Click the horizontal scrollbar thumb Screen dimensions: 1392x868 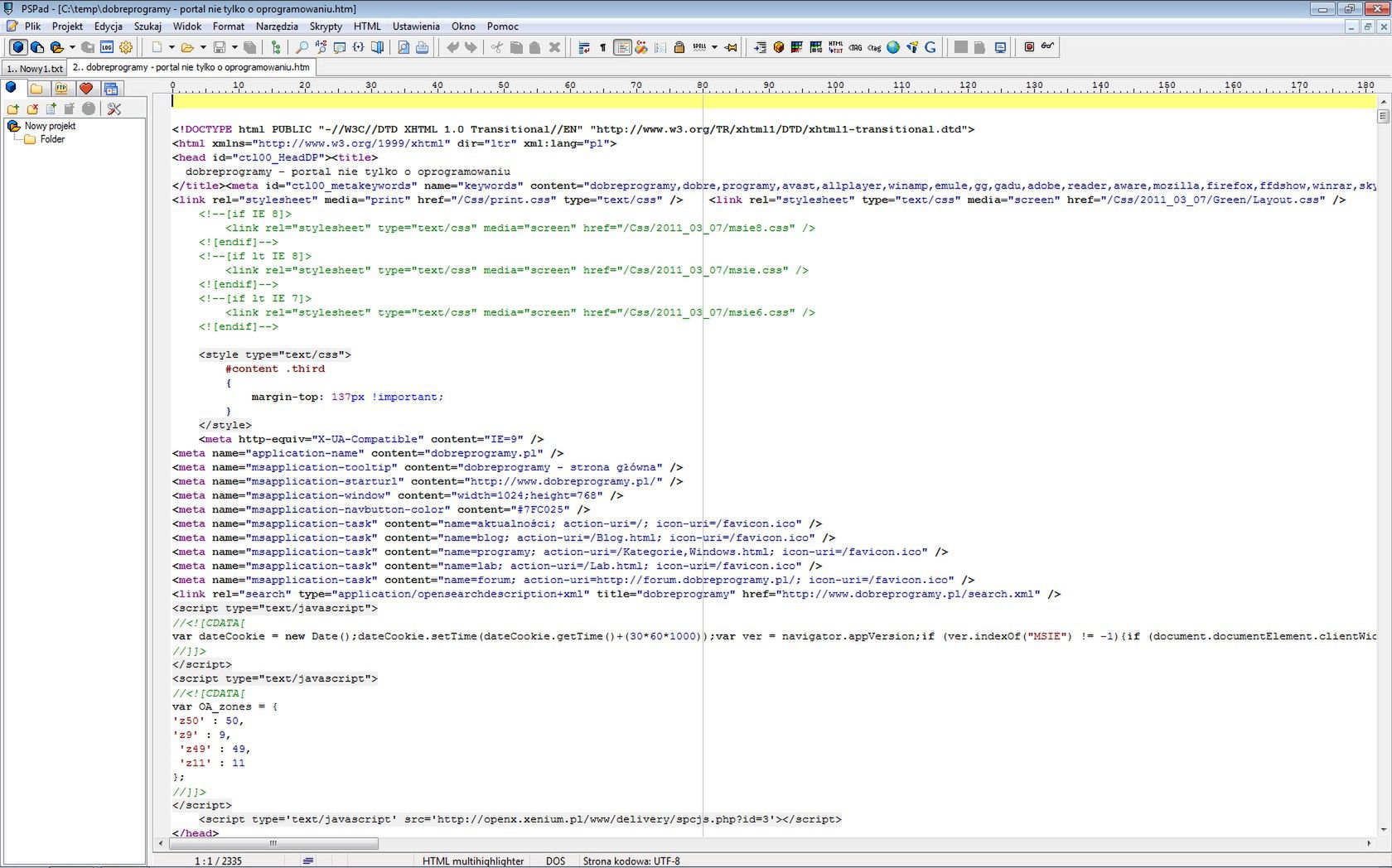(x=273, y=843)
